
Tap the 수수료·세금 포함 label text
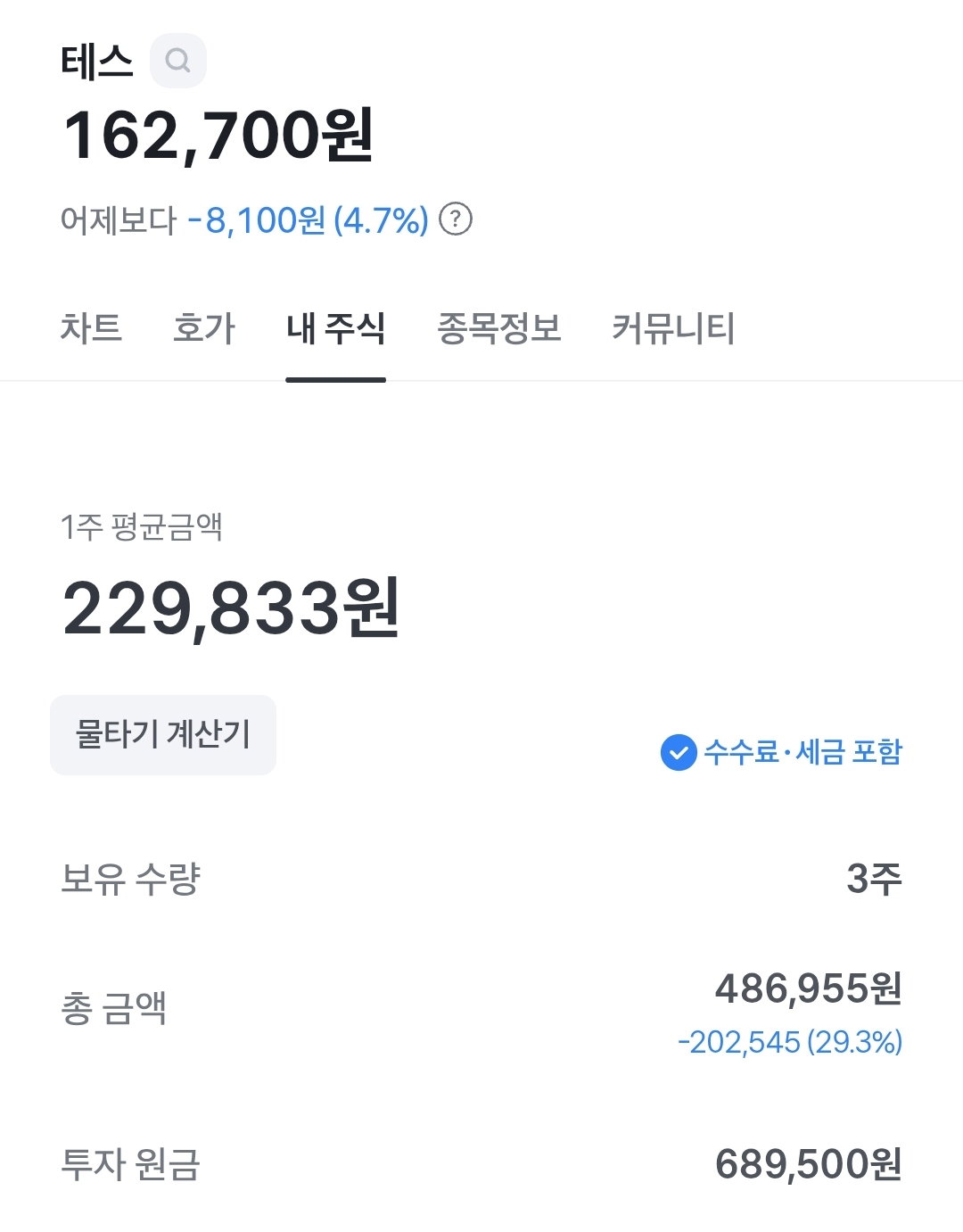[802, 752]
